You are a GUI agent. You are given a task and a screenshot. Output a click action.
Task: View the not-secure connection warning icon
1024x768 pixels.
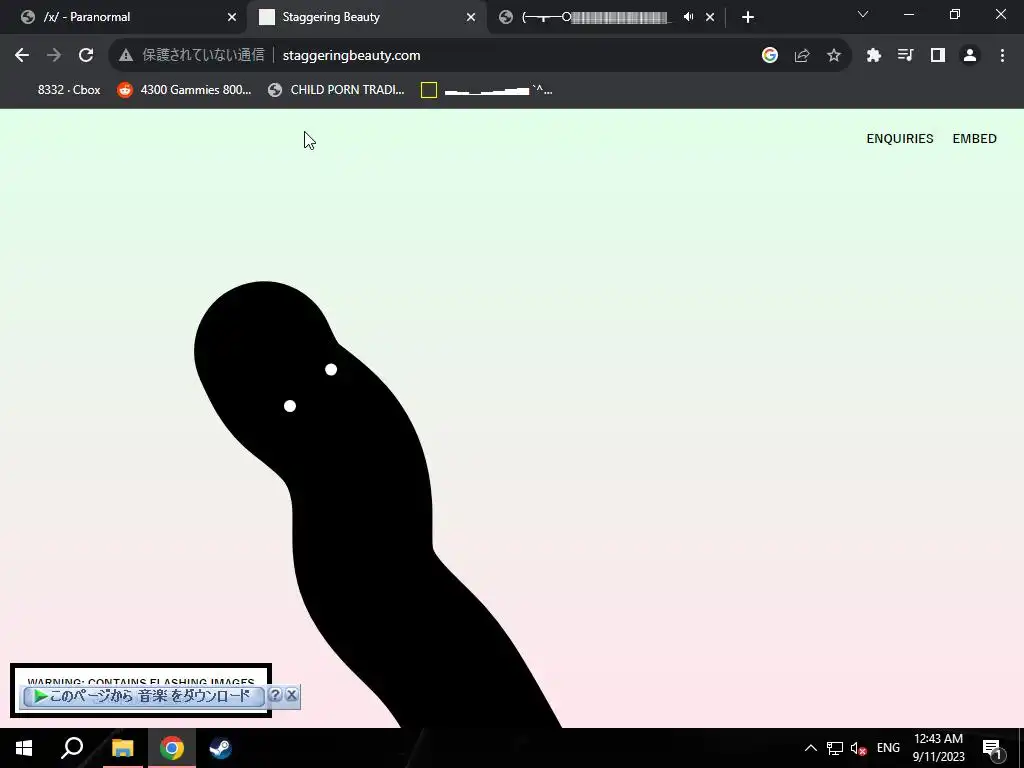point(126,56)
